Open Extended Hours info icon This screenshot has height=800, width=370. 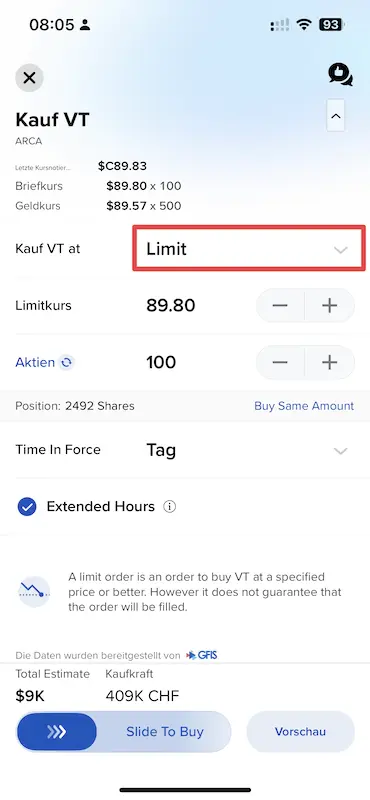point(169,507)
